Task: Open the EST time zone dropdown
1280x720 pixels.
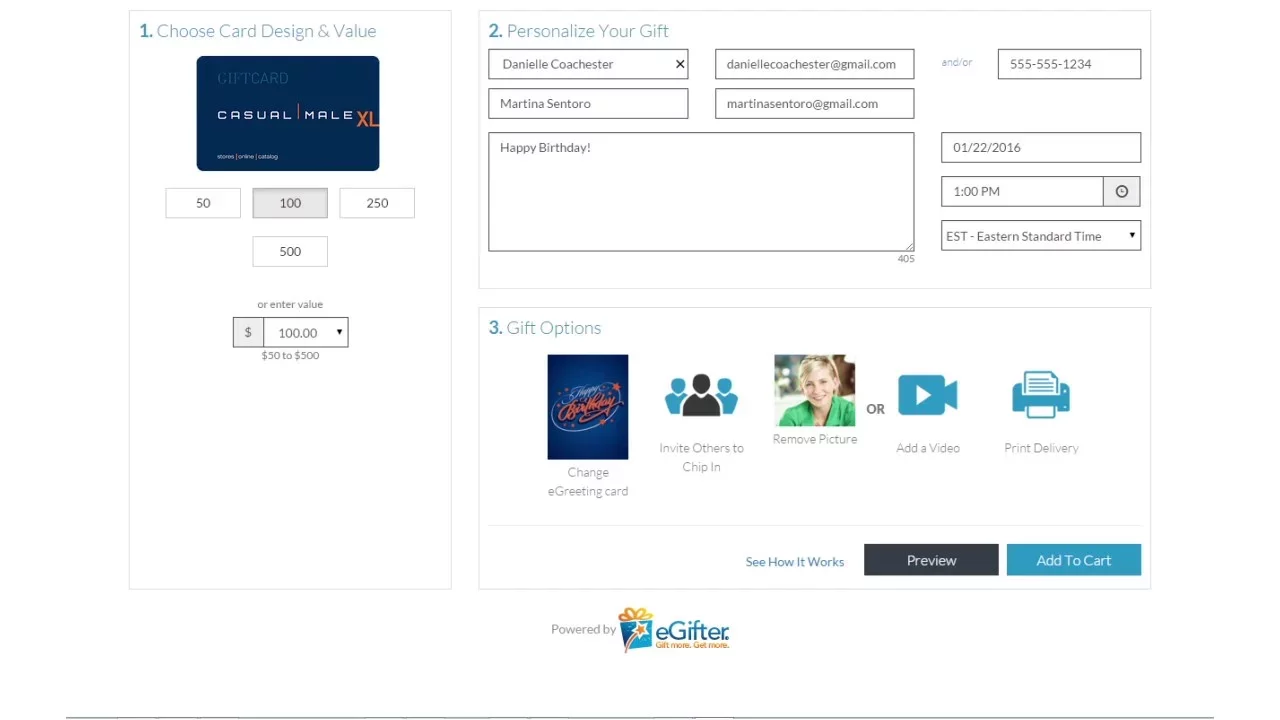Action: [x=1041, y=236]
